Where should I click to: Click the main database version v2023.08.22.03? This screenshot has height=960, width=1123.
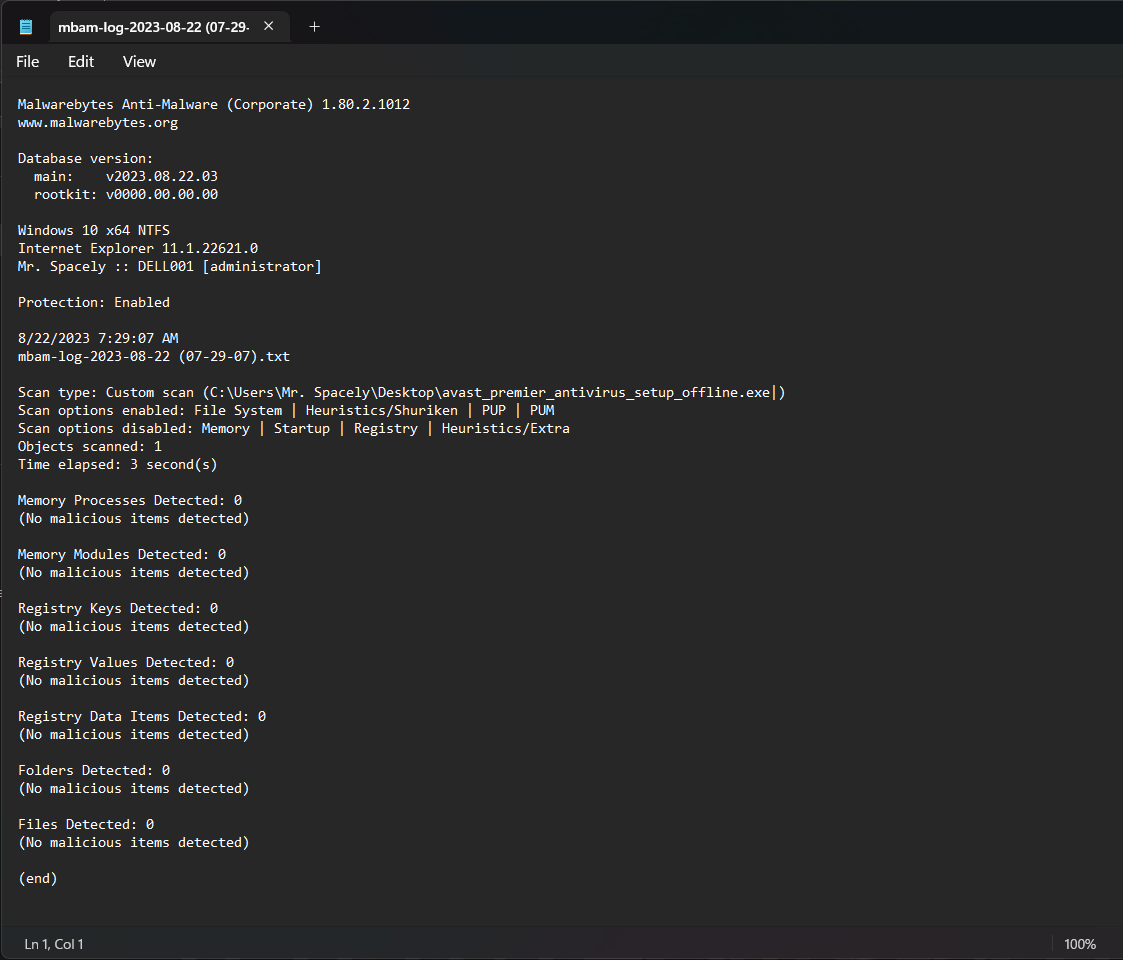162,176
